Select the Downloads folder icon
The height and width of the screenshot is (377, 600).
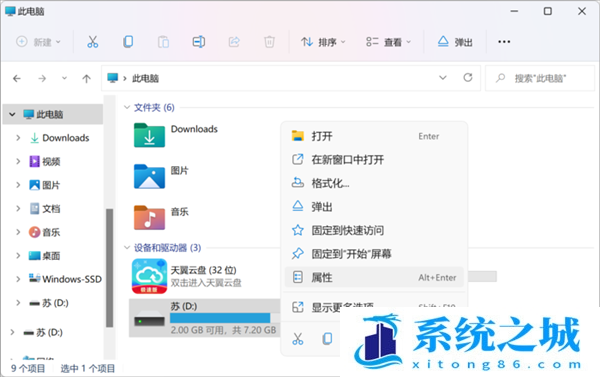pos(149,135)
